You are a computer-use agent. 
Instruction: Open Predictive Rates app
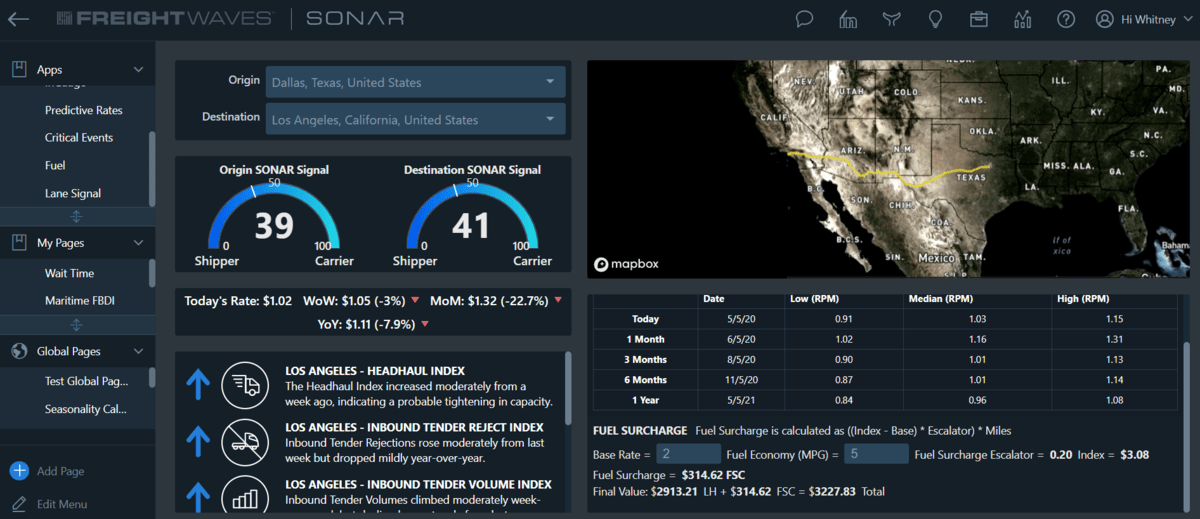[84, 110]
